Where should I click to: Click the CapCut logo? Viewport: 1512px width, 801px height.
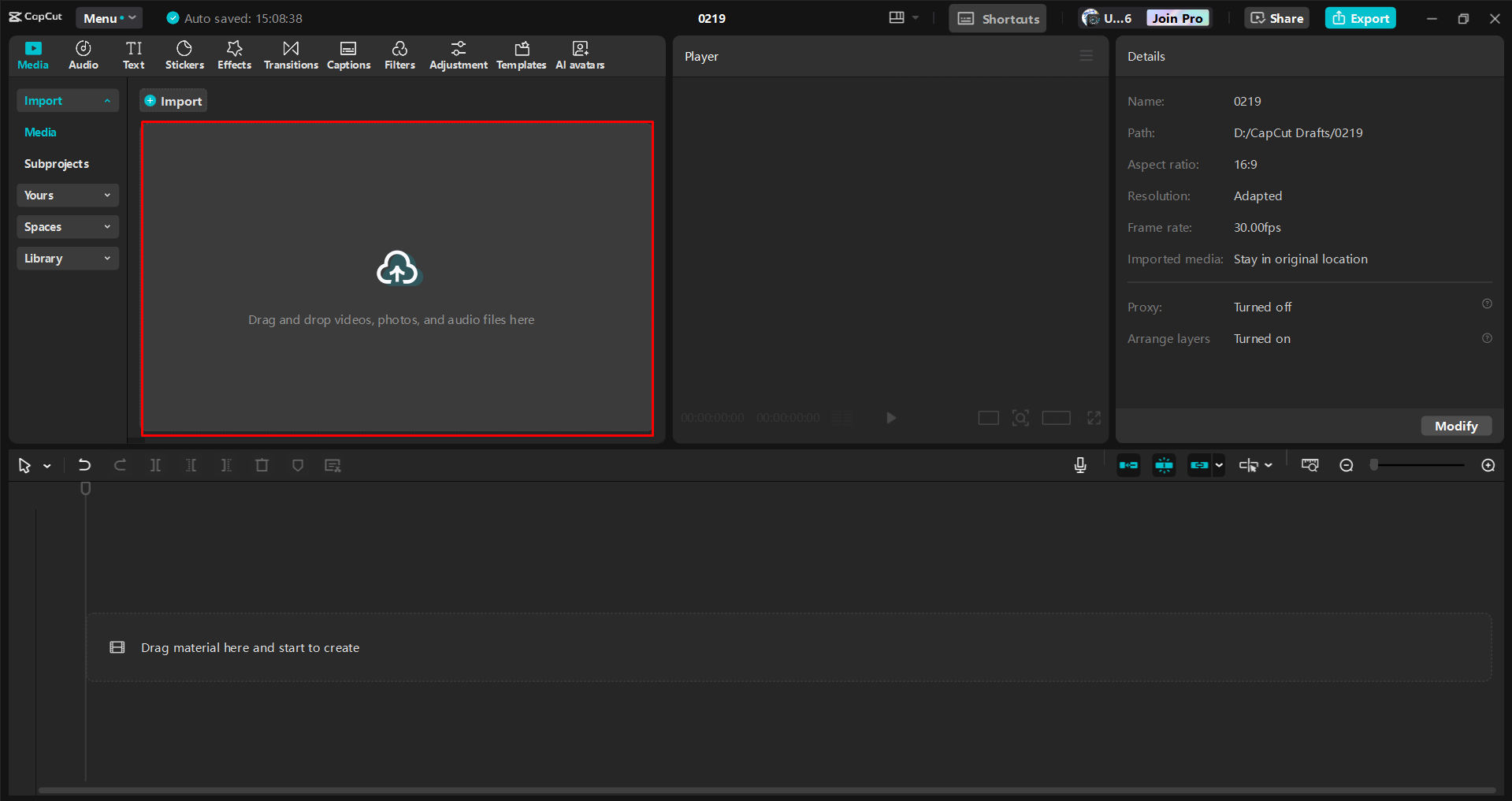(x=35, y=17)
